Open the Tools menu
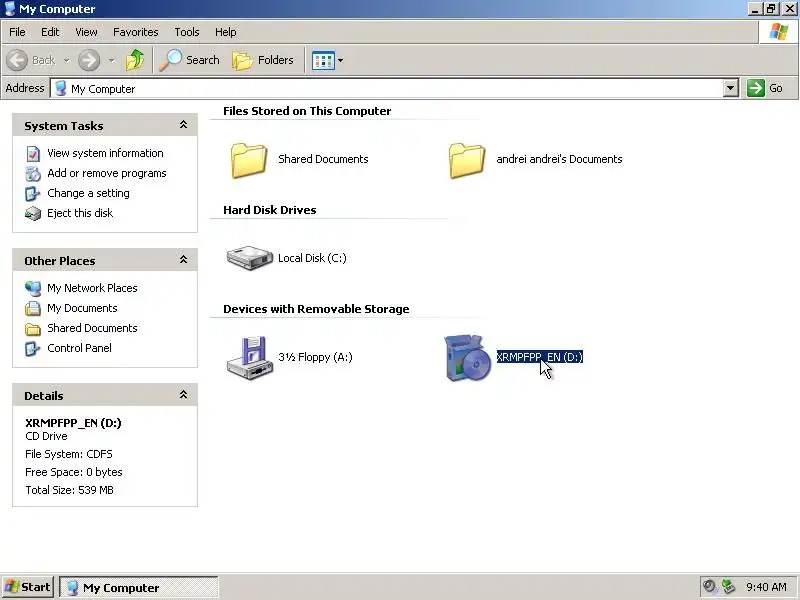 coord(187,32)
